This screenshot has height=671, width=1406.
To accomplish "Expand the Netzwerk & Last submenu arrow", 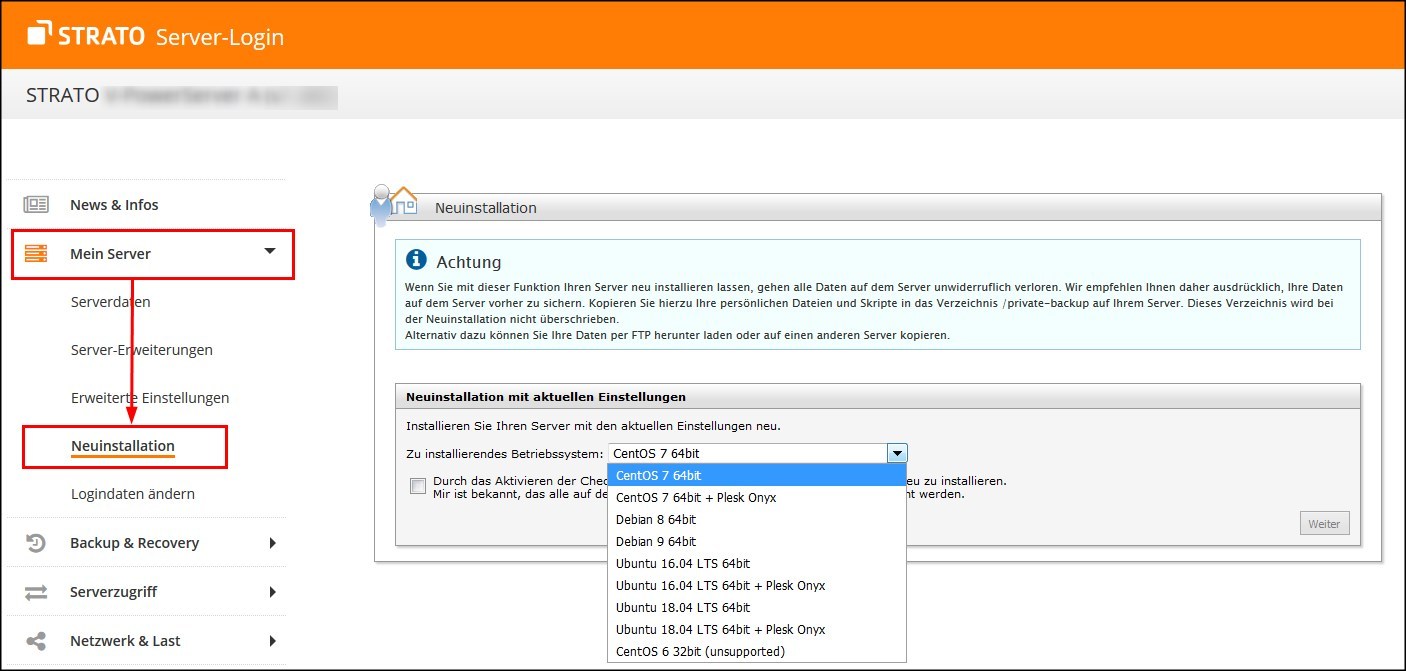I will pyautogui.click(x=272, y=641).
